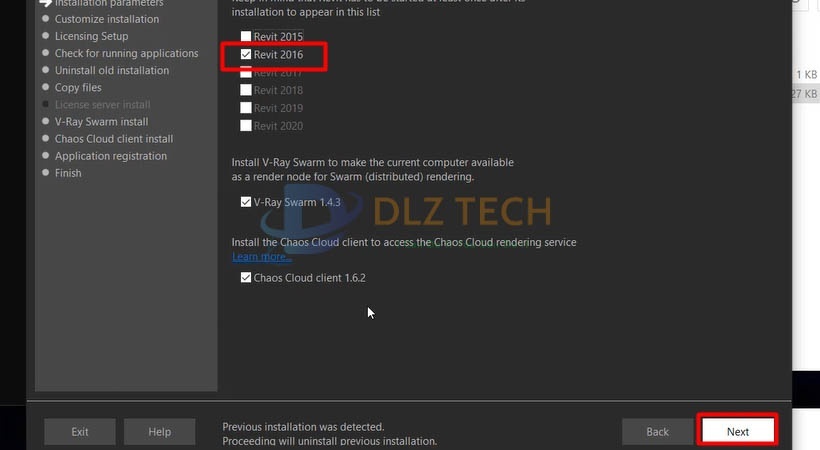
Task: Open the Learn more link
Action: point(261,257)
